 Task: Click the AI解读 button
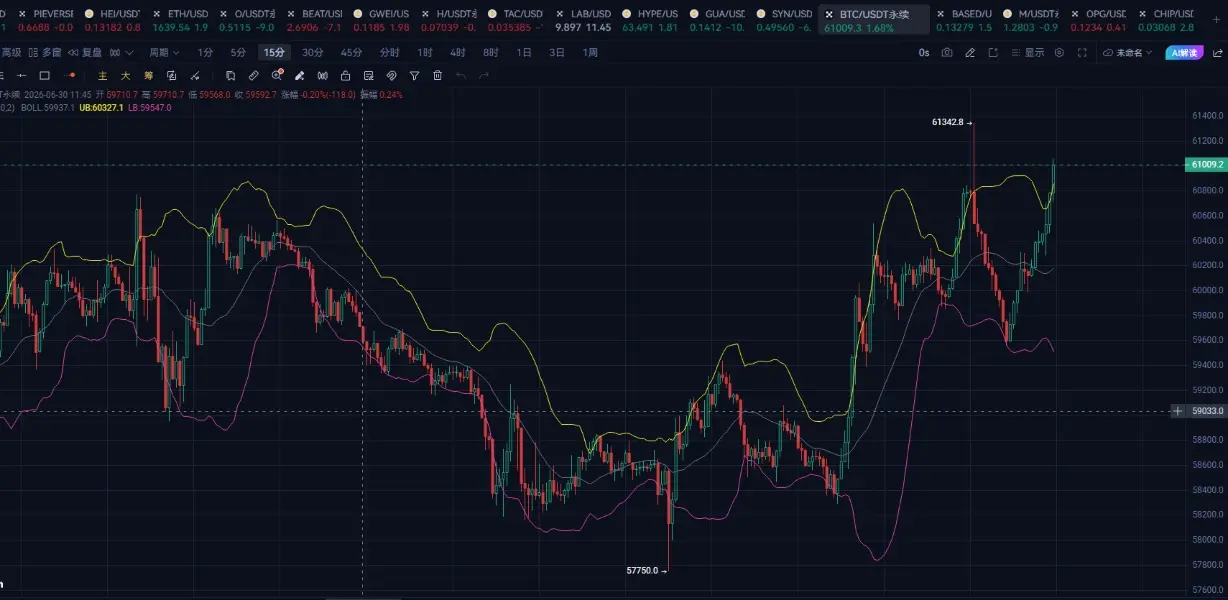(1185, 52)
